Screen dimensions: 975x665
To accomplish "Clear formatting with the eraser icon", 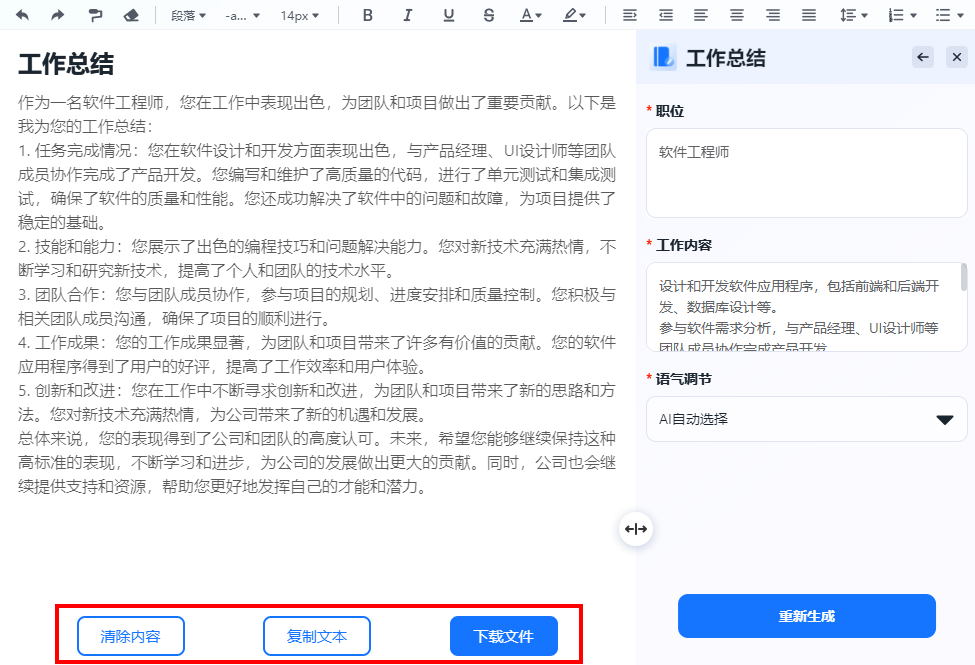I will [x=130, y=15].
